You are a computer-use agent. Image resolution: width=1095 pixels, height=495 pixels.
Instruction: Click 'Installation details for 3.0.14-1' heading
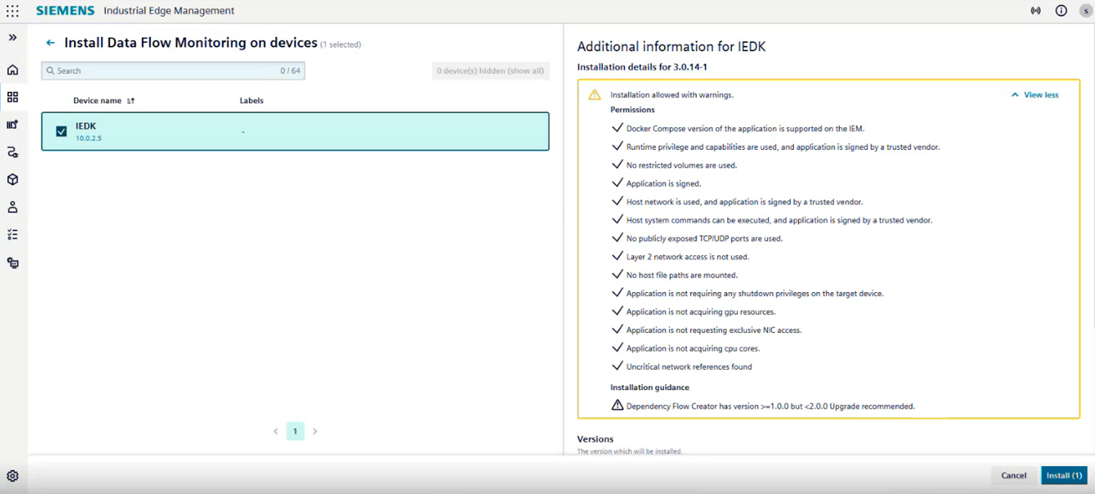pyautogui.click(x=644, y=67)
